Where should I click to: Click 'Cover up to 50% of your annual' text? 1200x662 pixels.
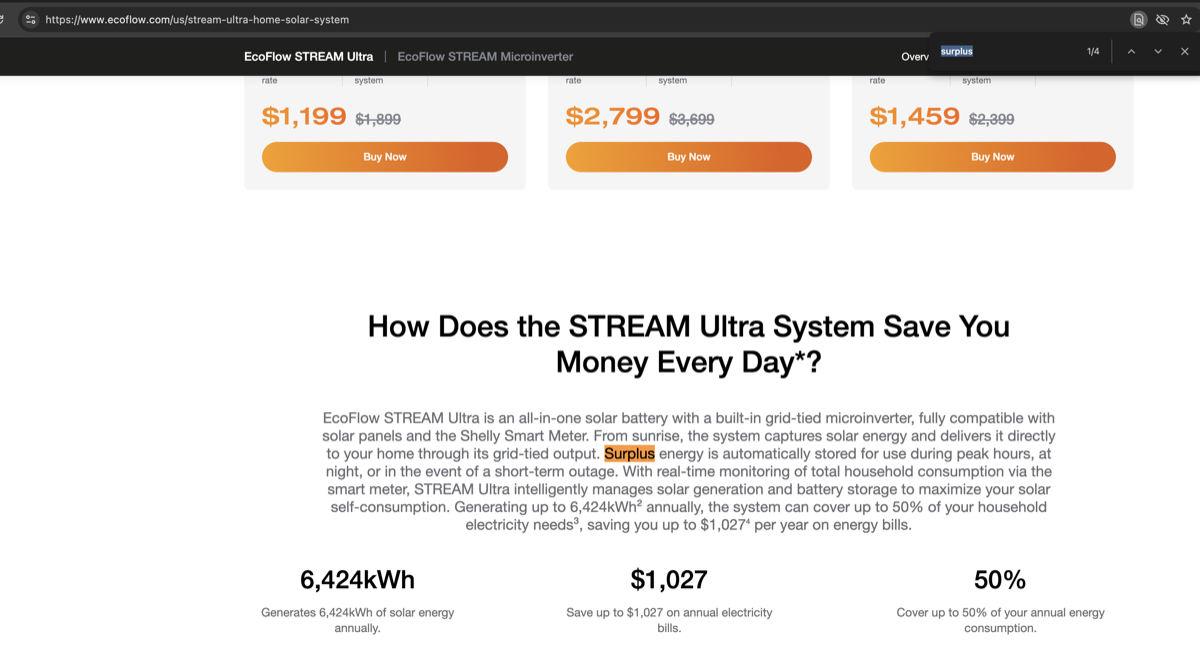pyautogui.click(x=1000, y=620)
